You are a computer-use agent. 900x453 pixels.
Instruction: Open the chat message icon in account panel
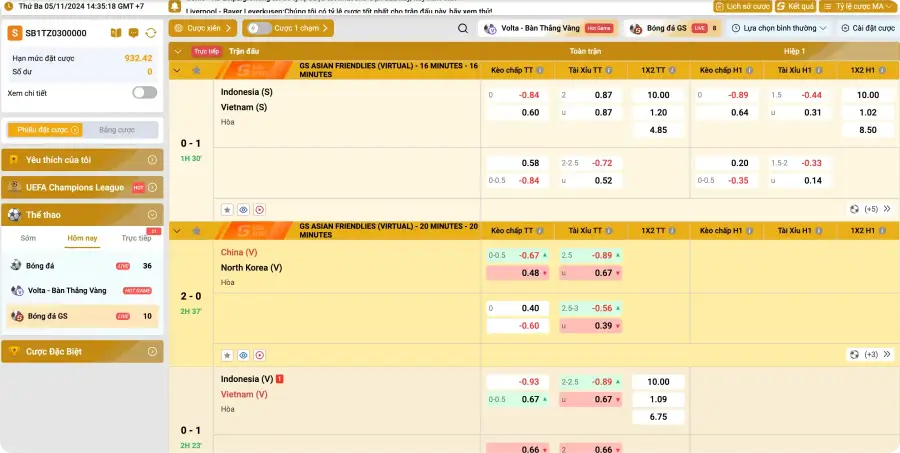click(x=133, y=33)
